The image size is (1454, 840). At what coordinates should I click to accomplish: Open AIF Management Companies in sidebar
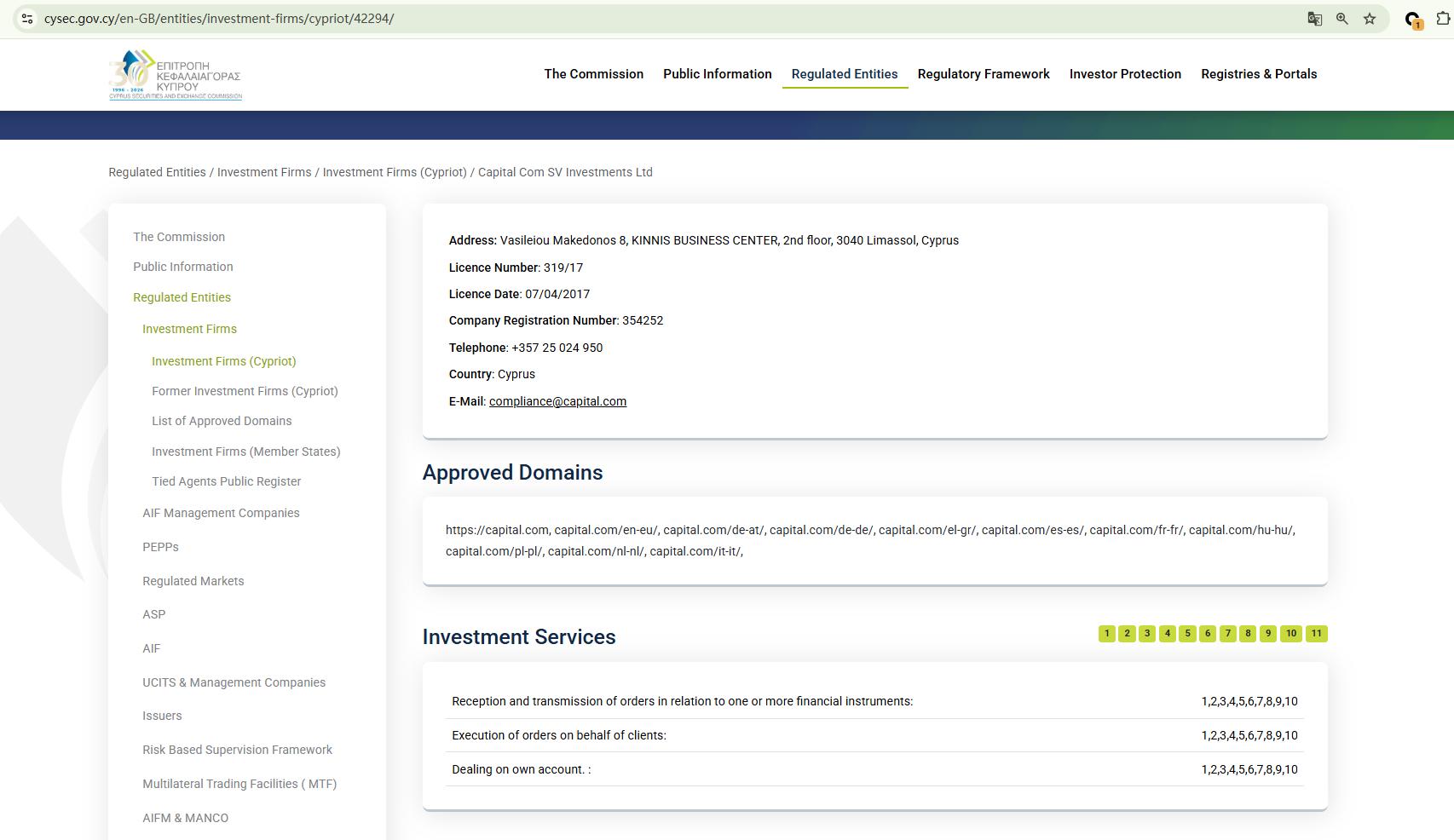[221, 513]
